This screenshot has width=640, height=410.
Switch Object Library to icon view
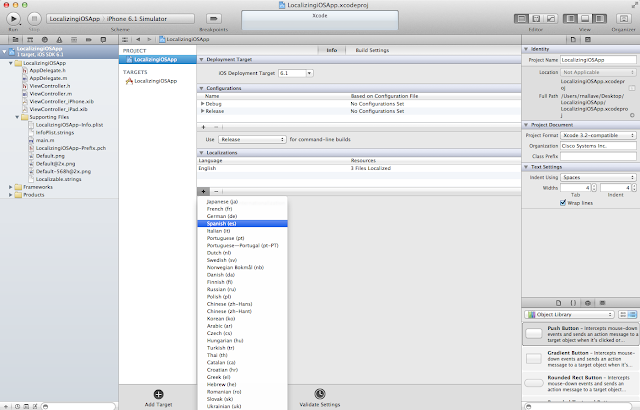click(x=623, y=315)
